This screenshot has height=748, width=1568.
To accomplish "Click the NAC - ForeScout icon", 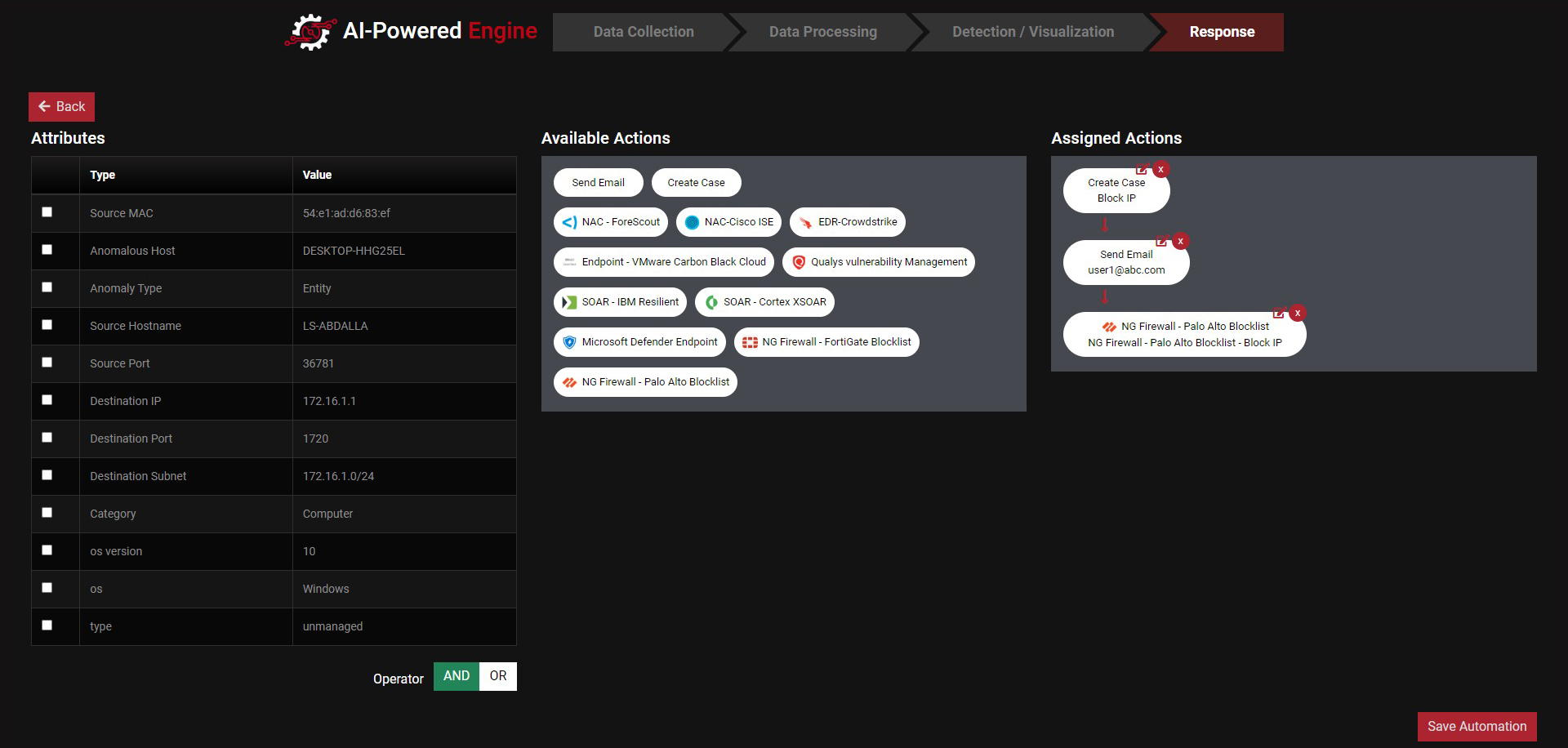I will (x=569, y=222).
